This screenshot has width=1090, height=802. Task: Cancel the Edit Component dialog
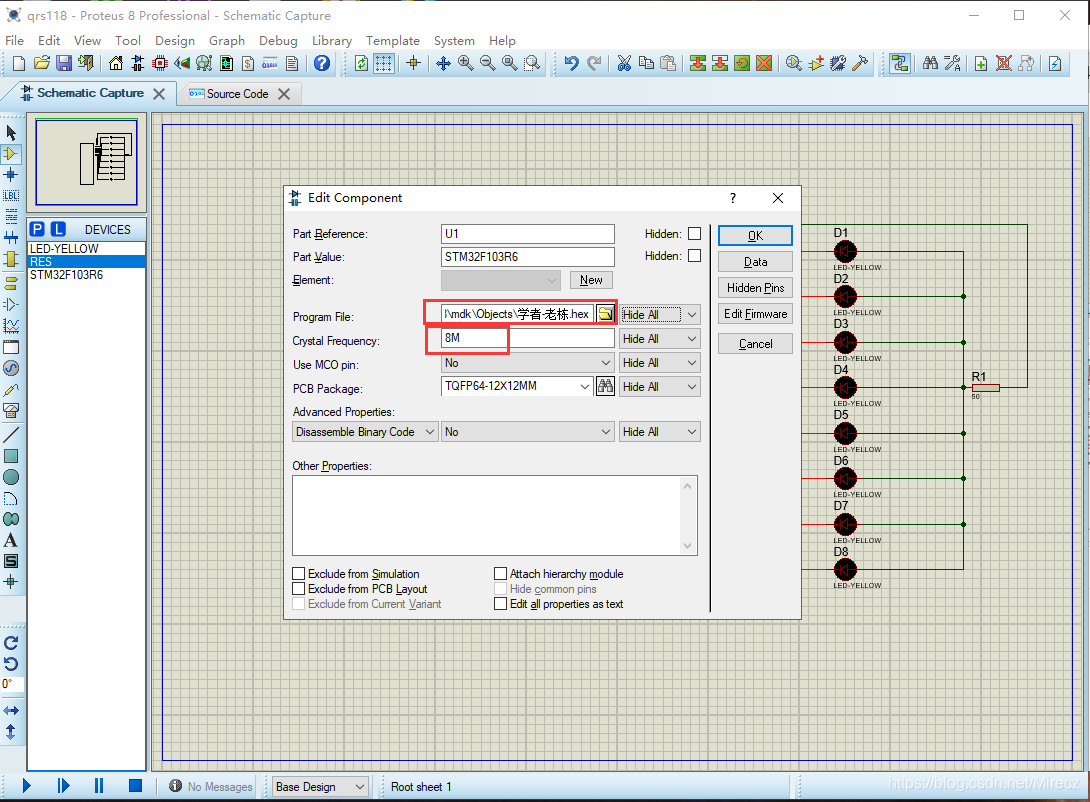[755, 344]
